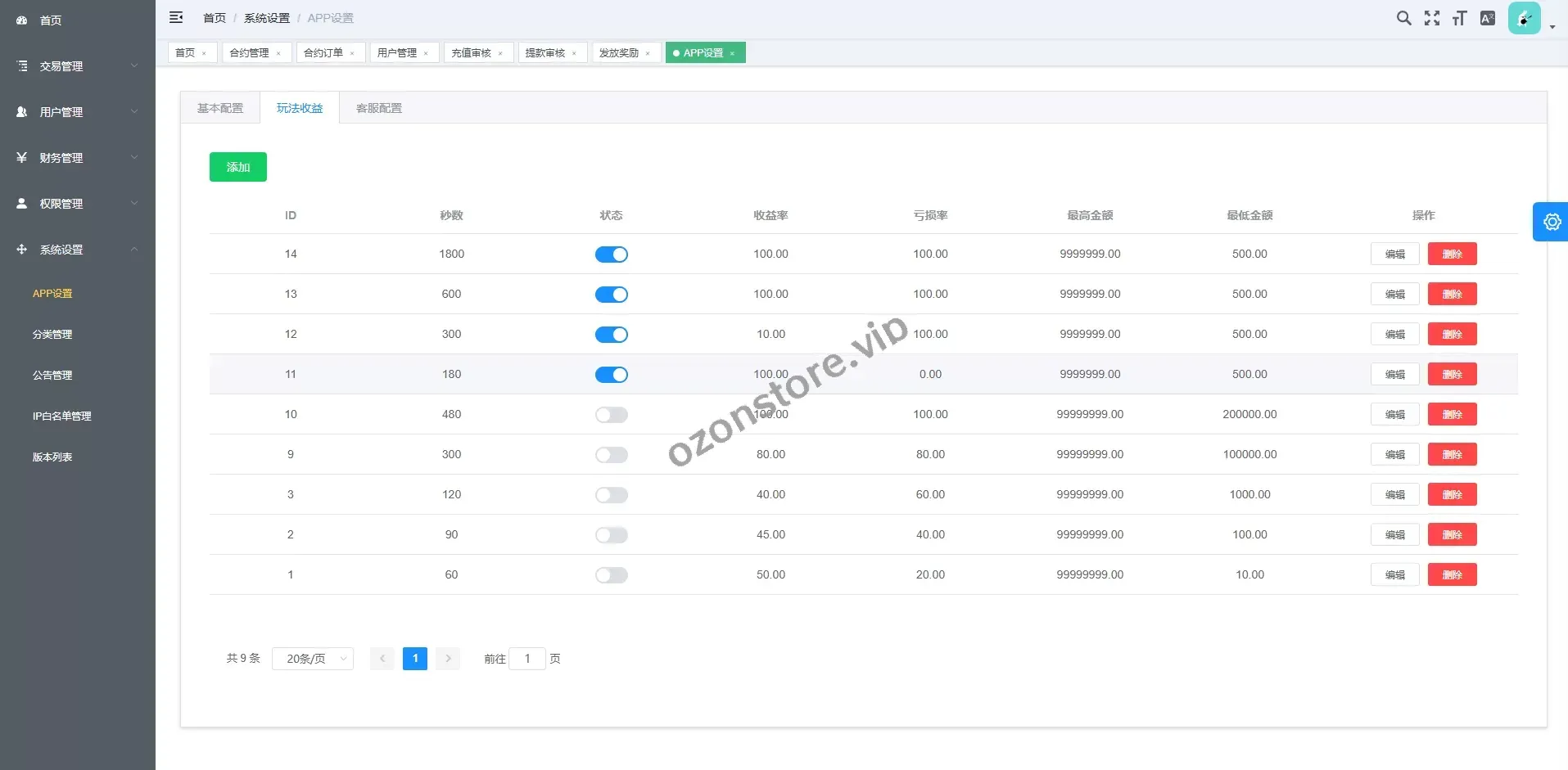This screenshot has width=1568, height=770.
Task: Close the 合约管理 tab with its x
Action: pos(278,53)
